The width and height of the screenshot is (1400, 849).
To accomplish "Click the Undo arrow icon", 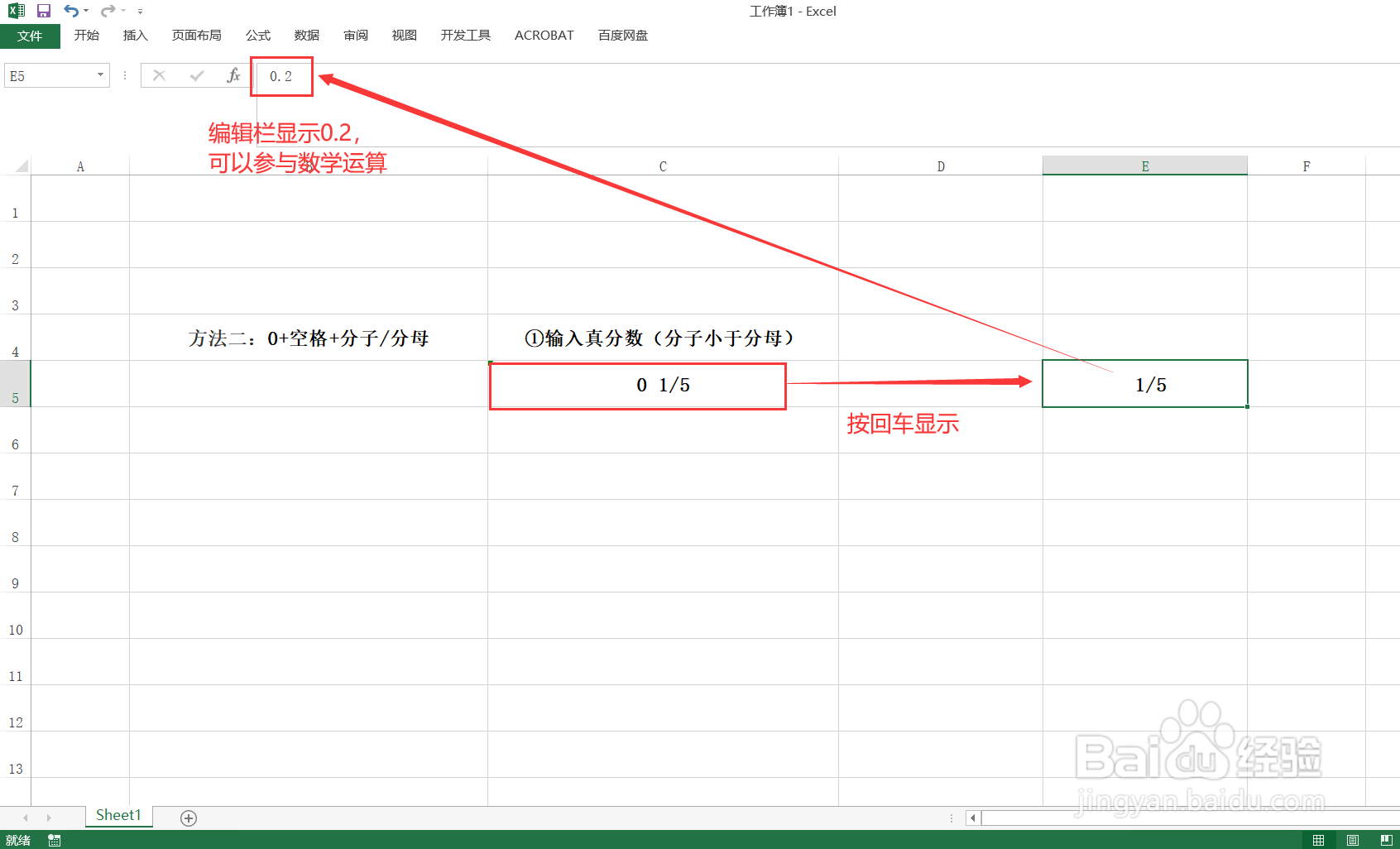I will (x=71, y=11).
